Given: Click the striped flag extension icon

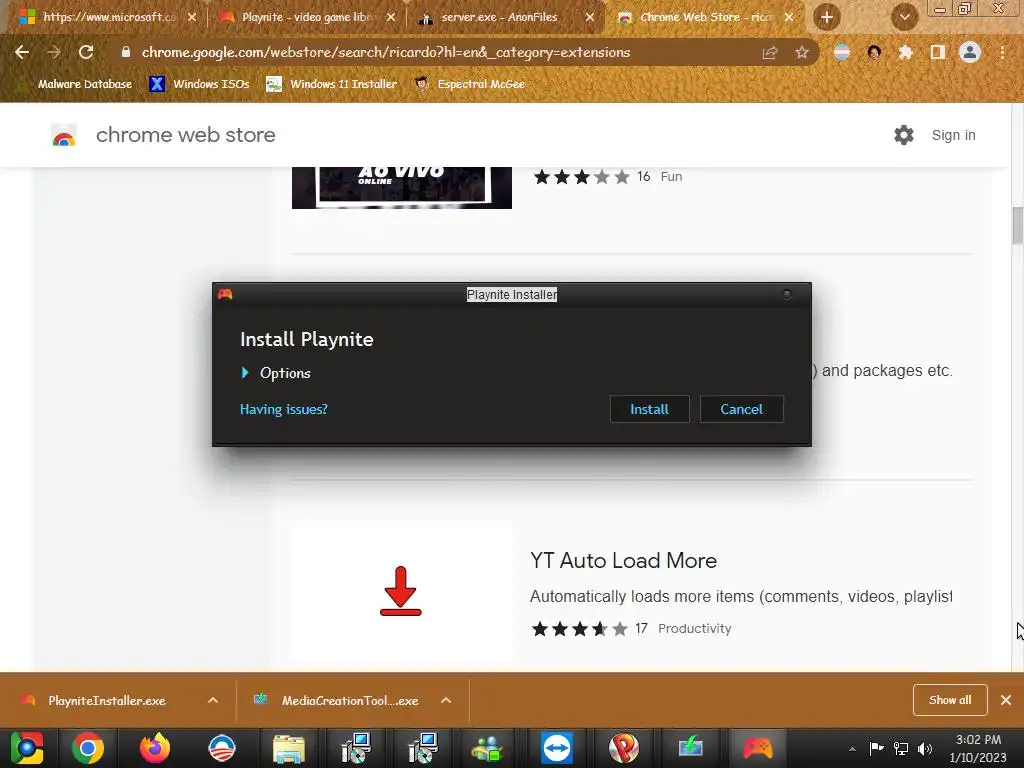Looking at the screenshot, I should click(842, 52).
